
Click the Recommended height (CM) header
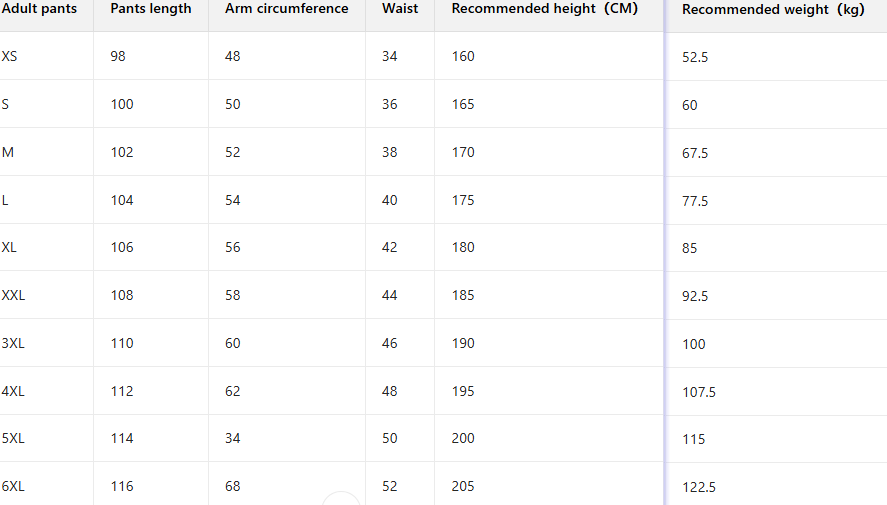point(545,9)
